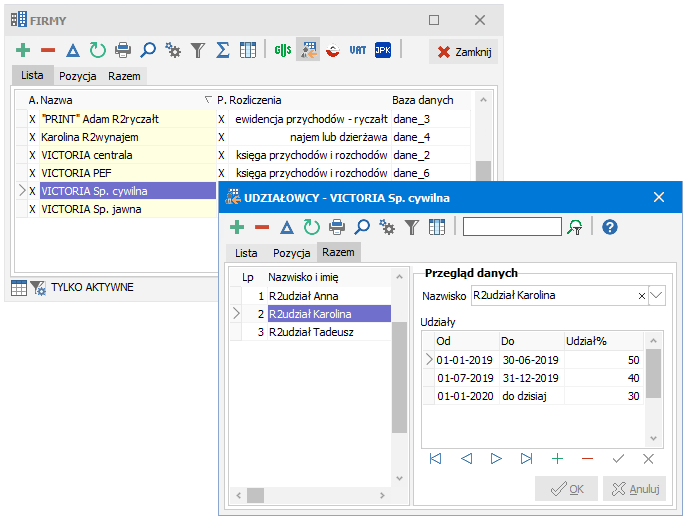This screenshot has width=686, height=521.
Task: Open search magnifier in UDZIAŁOWCY toolbar
Action: pyautogui.click(x=362, y=227)
